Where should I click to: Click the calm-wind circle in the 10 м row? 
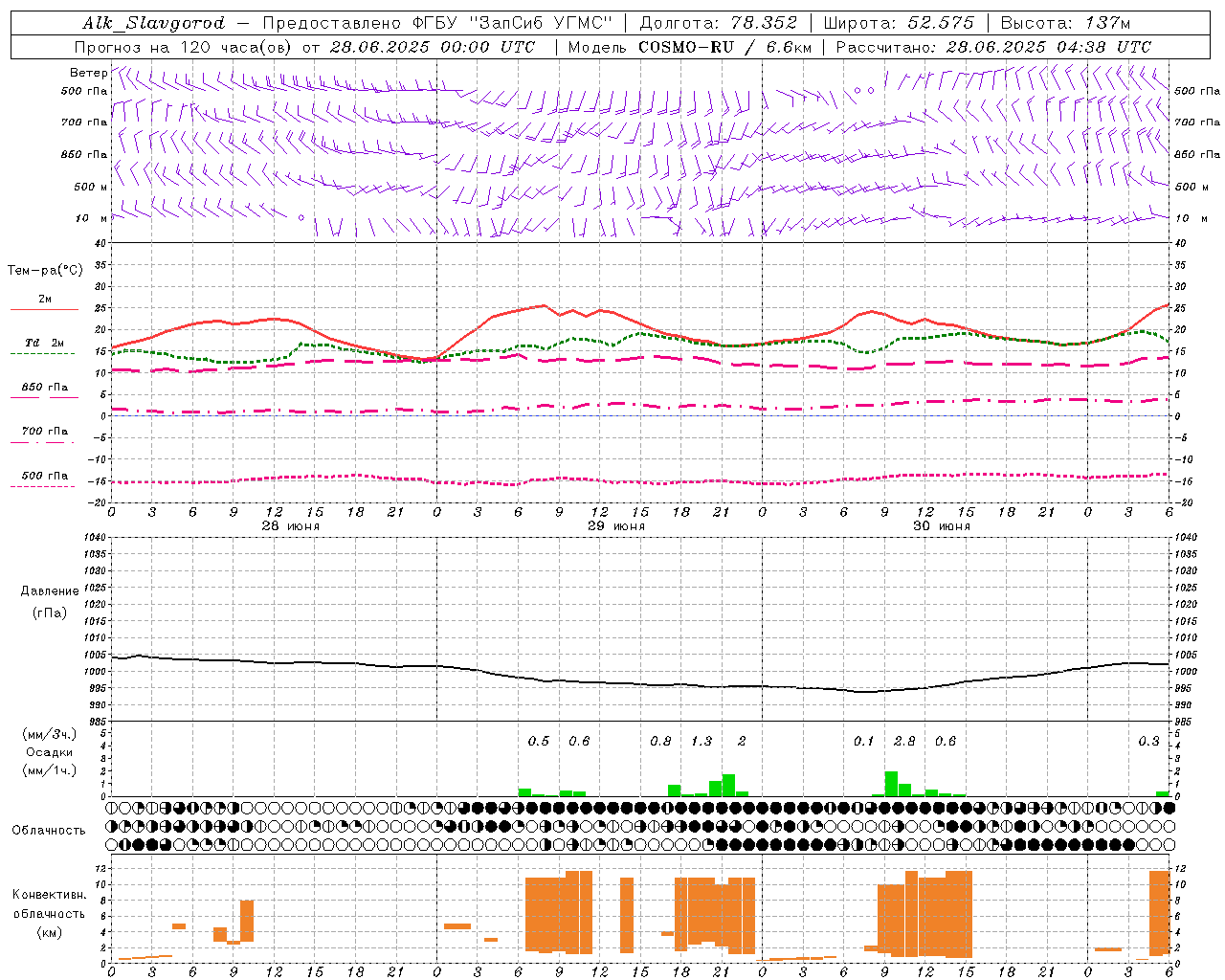pyautogui.click(x=301, y=218)
